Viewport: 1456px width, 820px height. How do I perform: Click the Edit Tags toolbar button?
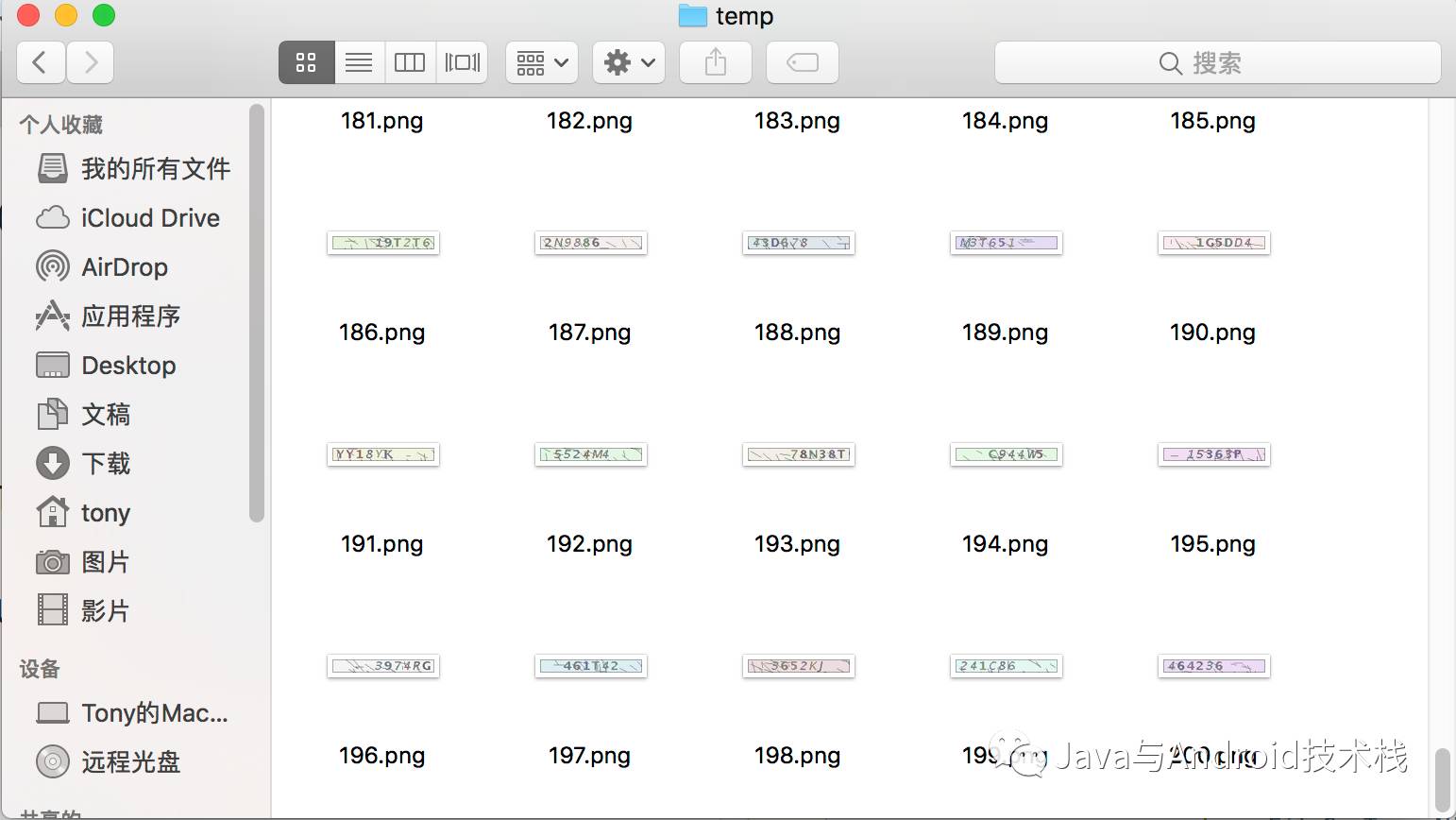pyautogui.click(x=803, y=63)
